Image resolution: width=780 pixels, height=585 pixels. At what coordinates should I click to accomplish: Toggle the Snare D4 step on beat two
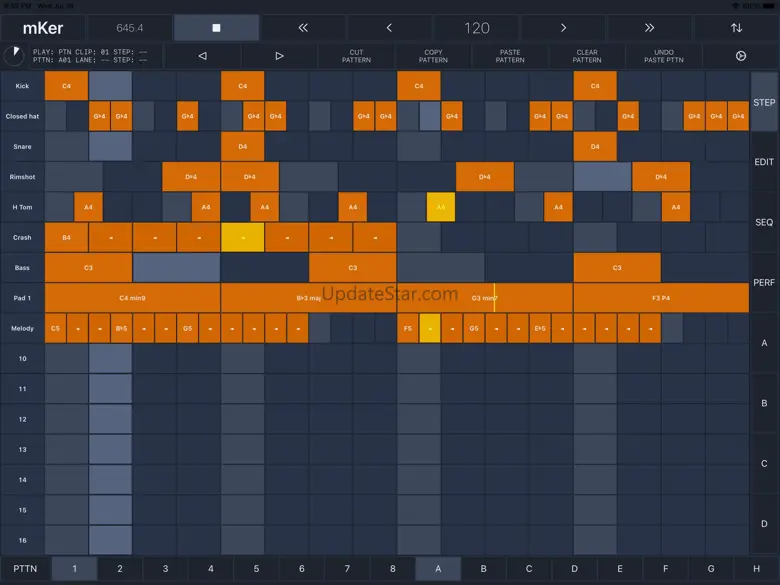242,146
